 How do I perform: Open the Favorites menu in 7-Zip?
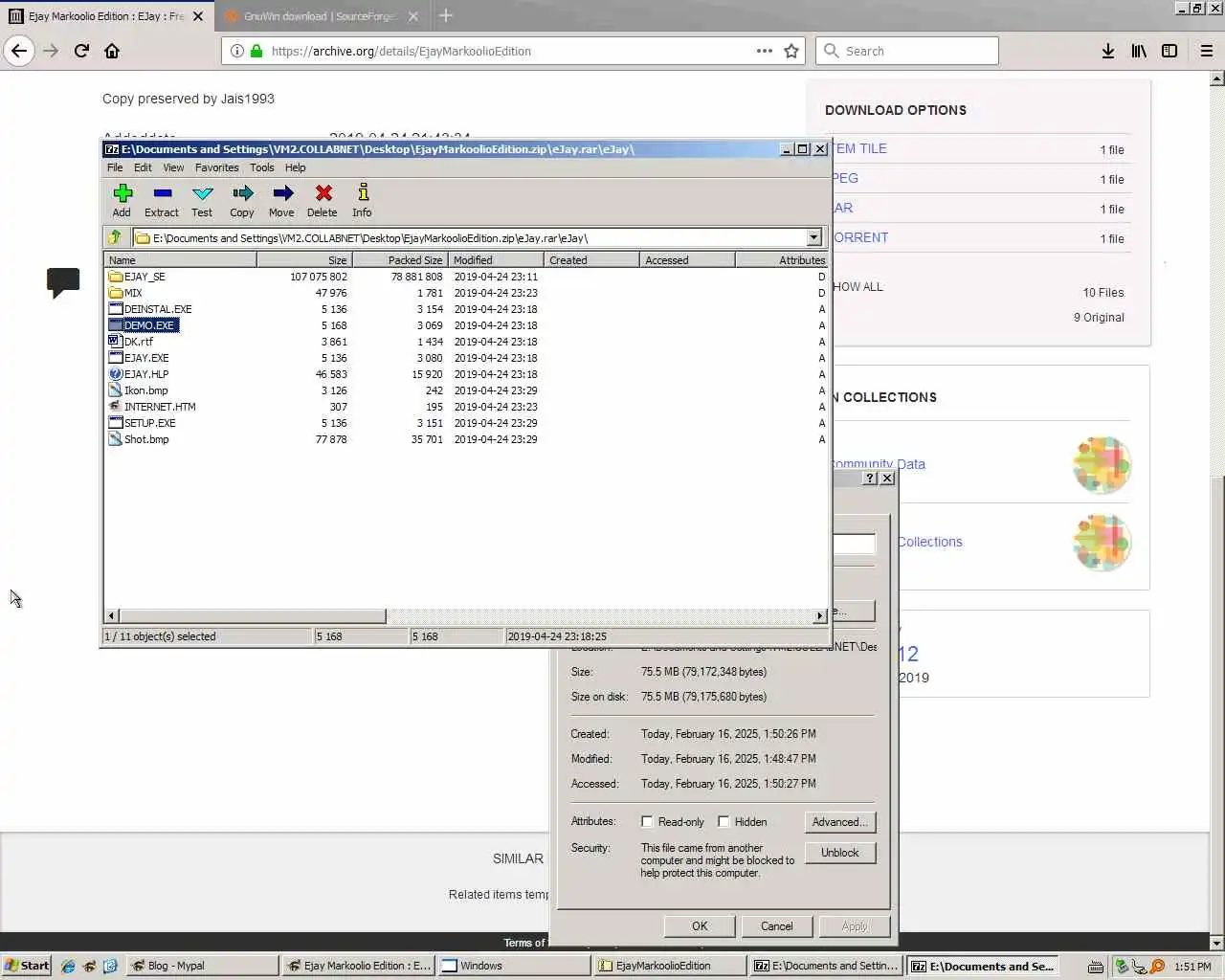click(217, 167)
